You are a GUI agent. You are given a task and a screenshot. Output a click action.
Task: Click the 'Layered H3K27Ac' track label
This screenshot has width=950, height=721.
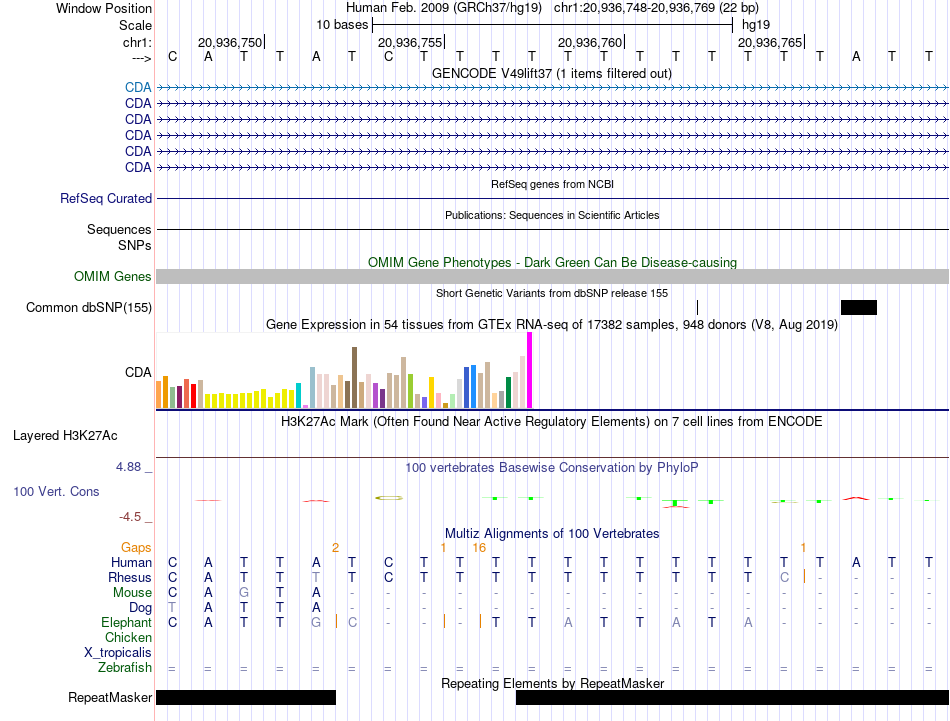click(65, 436)
